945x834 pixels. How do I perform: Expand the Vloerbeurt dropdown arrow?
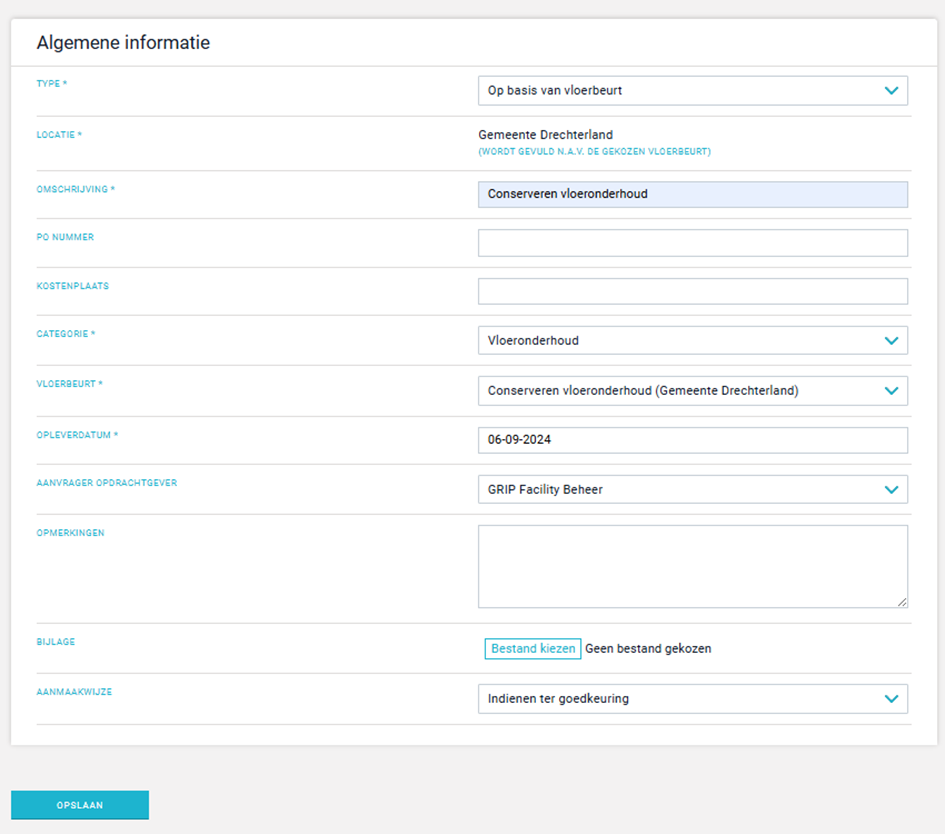891,390
